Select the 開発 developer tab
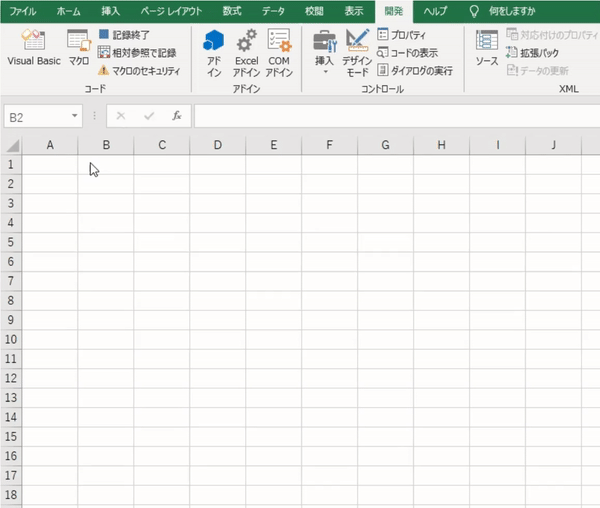Image resolution: width=600 pixels, height=508 pixels. tap(394, 11)
